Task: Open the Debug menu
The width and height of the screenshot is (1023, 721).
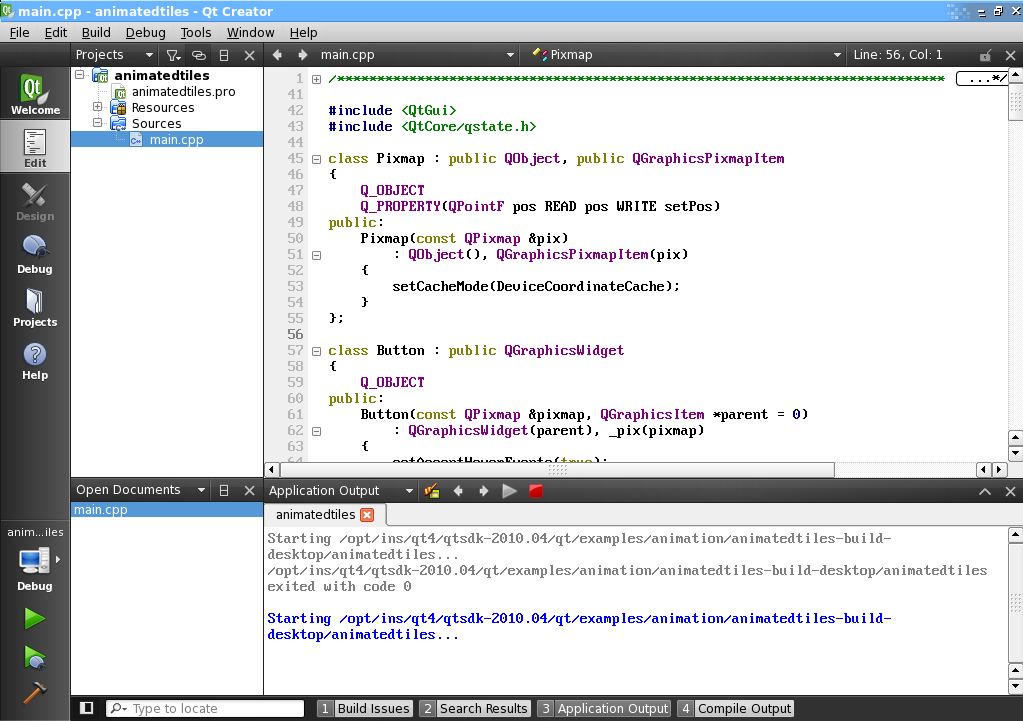Action: click(145, 33)
